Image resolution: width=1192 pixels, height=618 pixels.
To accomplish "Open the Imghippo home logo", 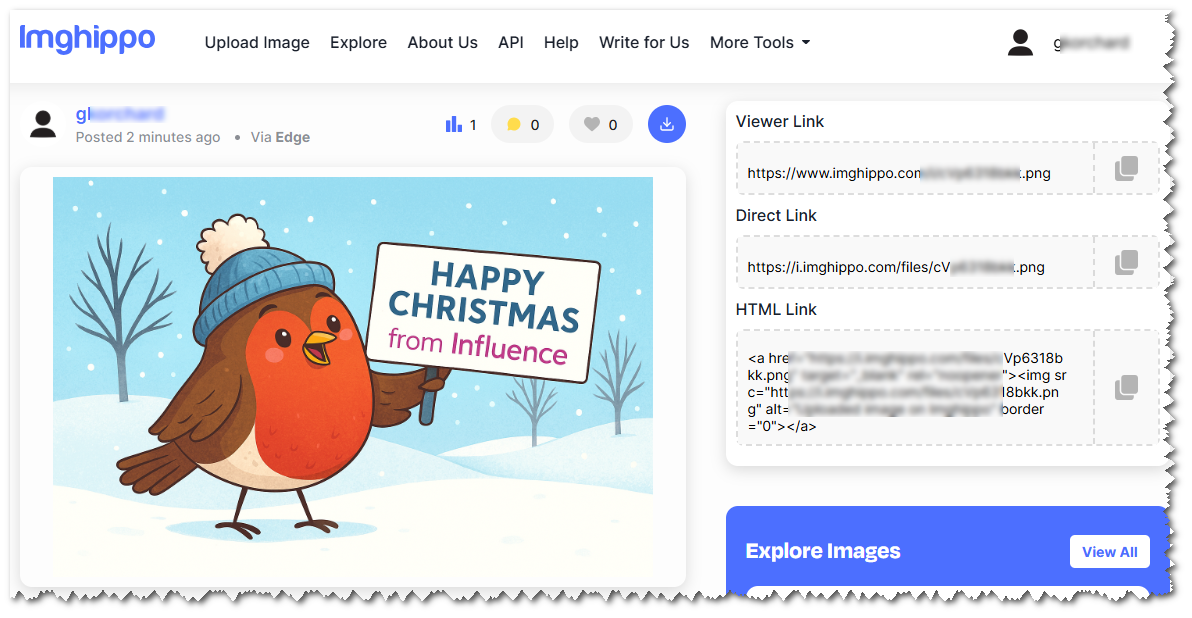I will click(x=87, y=39).
